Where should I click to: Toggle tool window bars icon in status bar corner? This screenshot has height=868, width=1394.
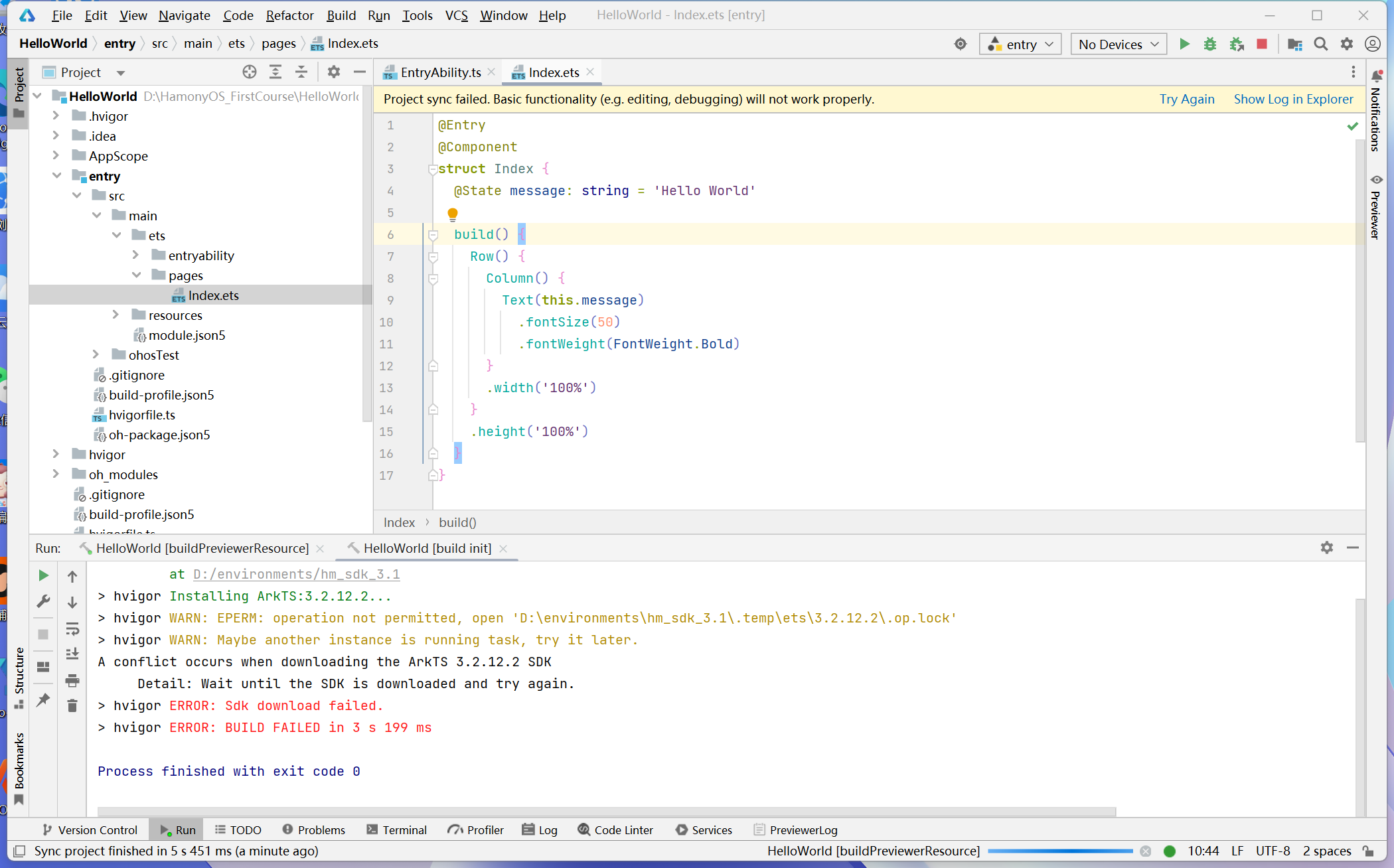coord(19,851)
